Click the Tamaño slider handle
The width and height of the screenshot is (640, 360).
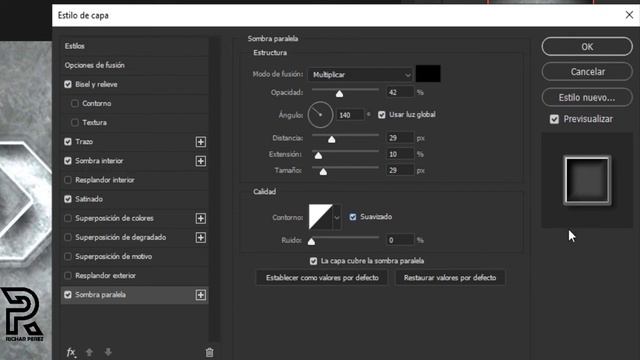323,172
